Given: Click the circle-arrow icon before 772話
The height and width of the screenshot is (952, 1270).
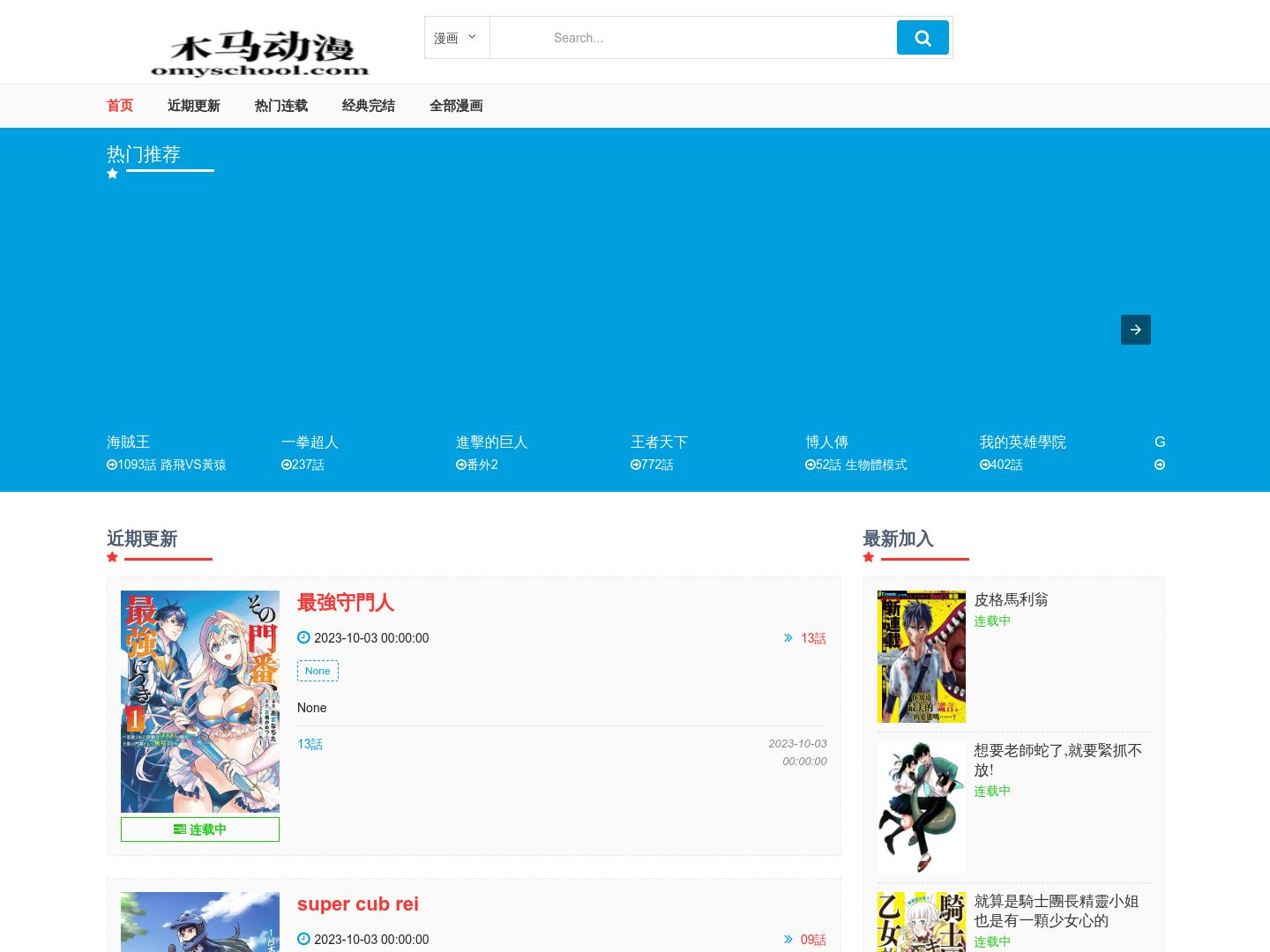Looking at the screenshot, I should (x=636, y=465).
